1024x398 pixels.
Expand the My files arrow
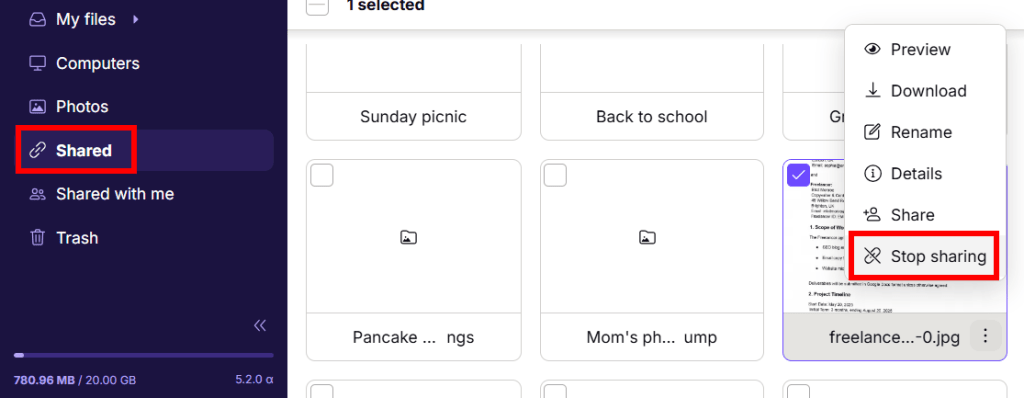[x=136, y=20]
